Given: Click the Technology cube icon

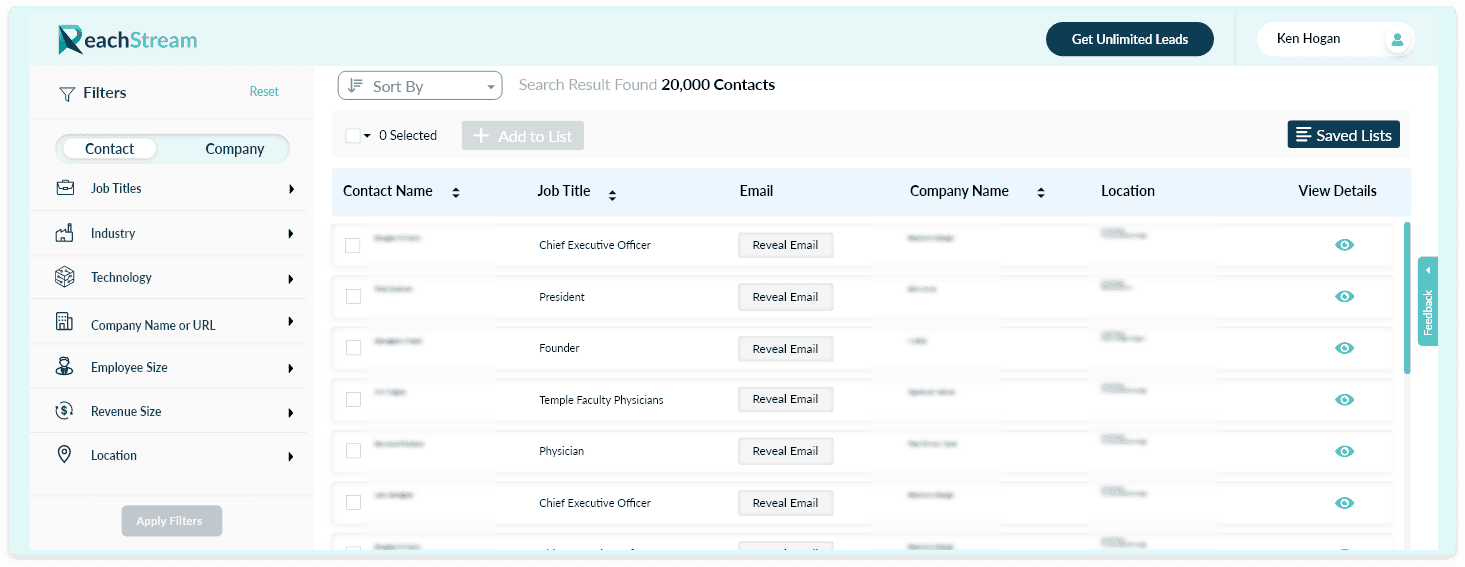Looking at the screenshot, I should [65, 277].
